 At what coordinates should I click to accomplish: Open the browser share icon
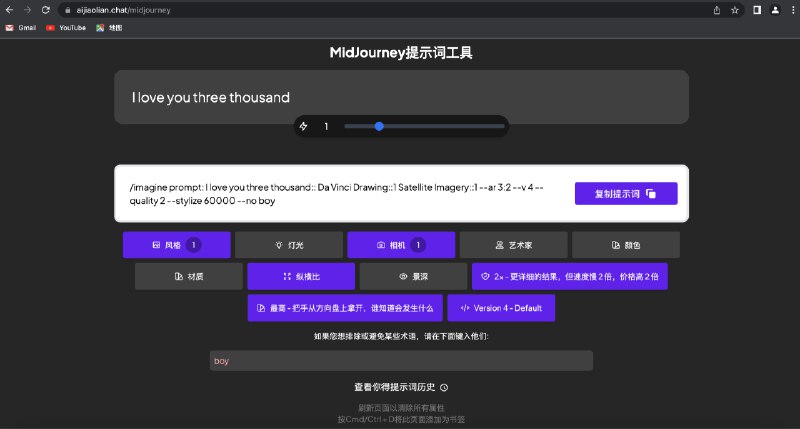point(717,10)
